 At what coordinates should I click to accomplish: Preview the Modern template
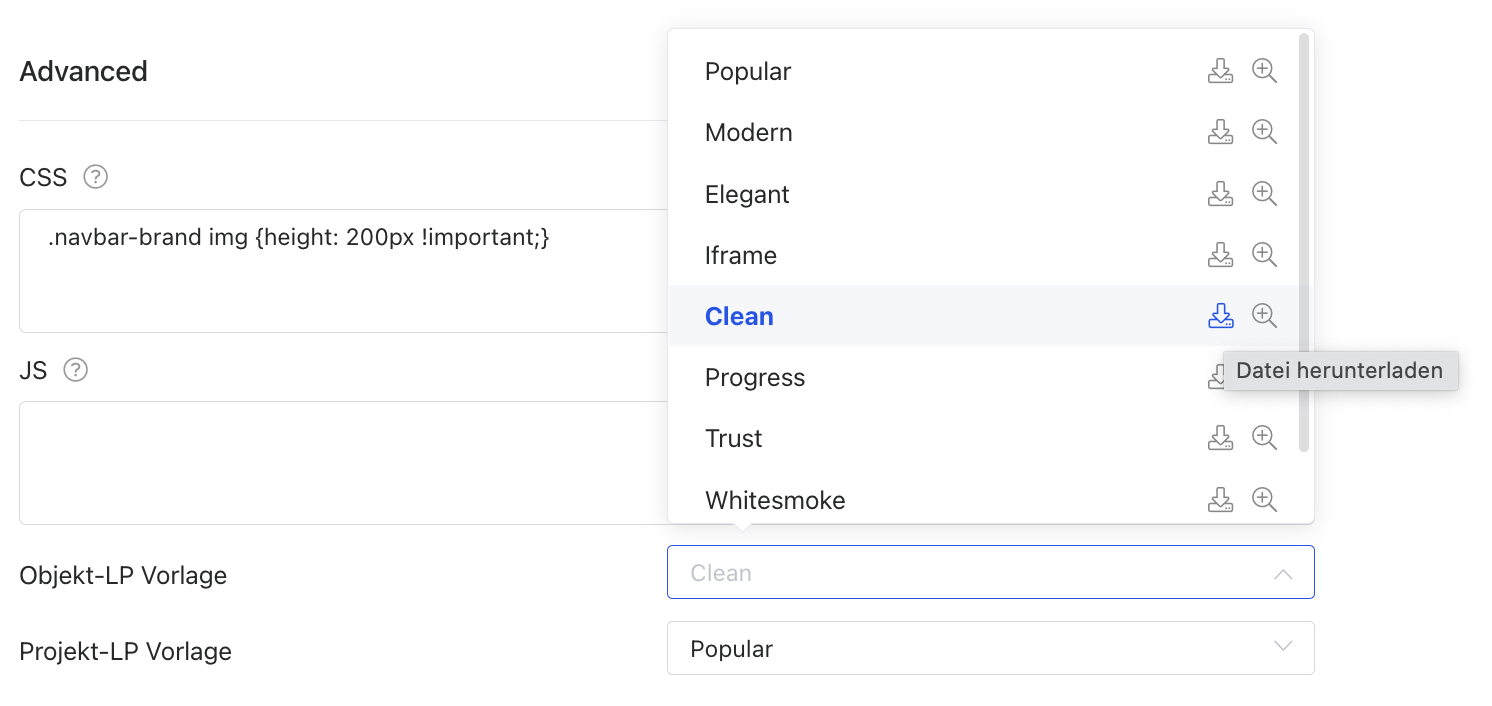point(1264,132)
